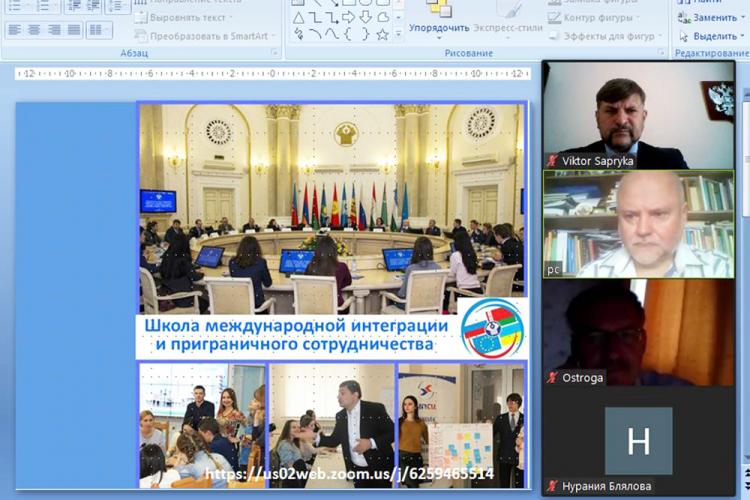
Task: Justify the paragraph text
Action: [74, 30]
